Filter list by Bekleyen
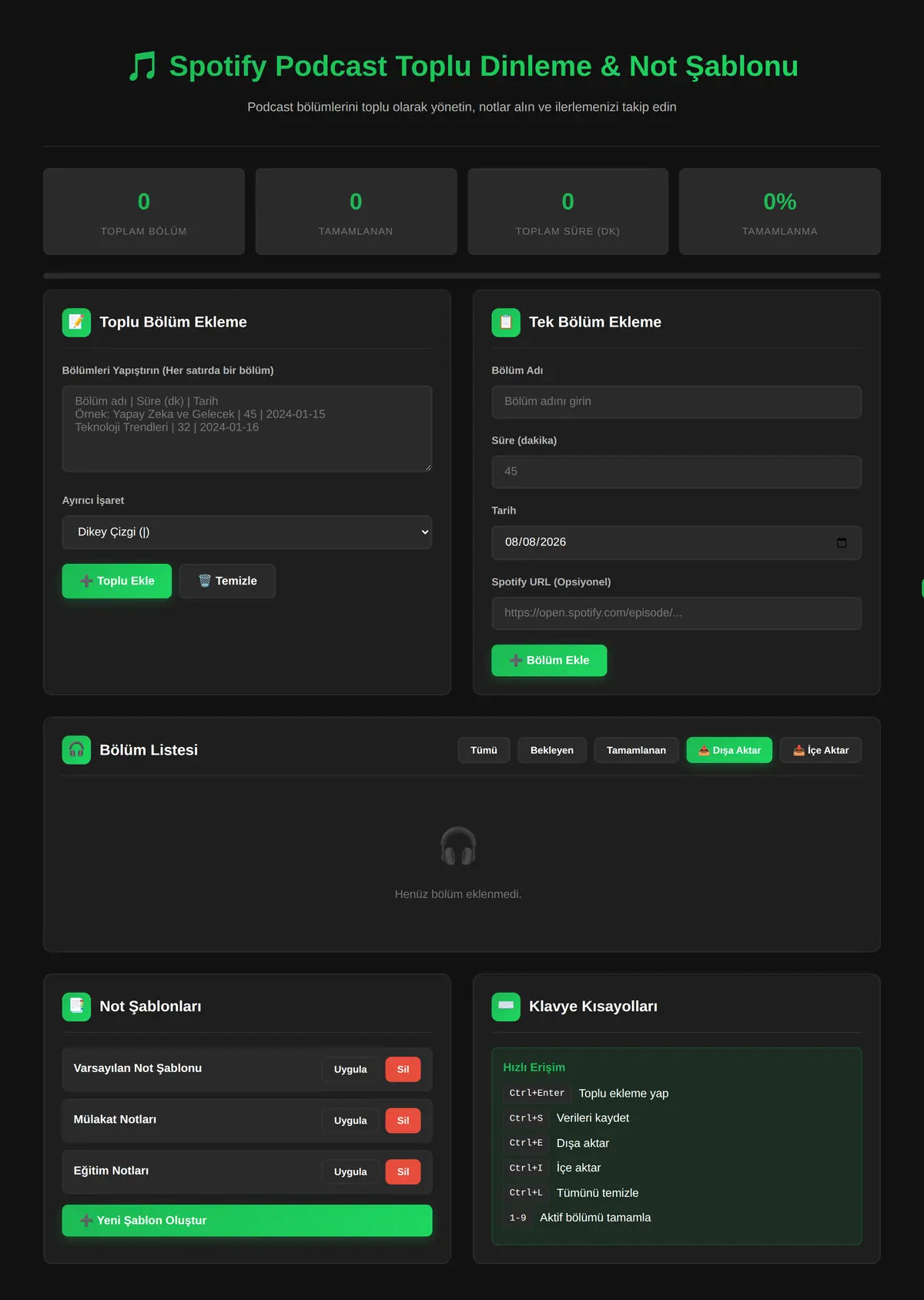 [552, 750]
